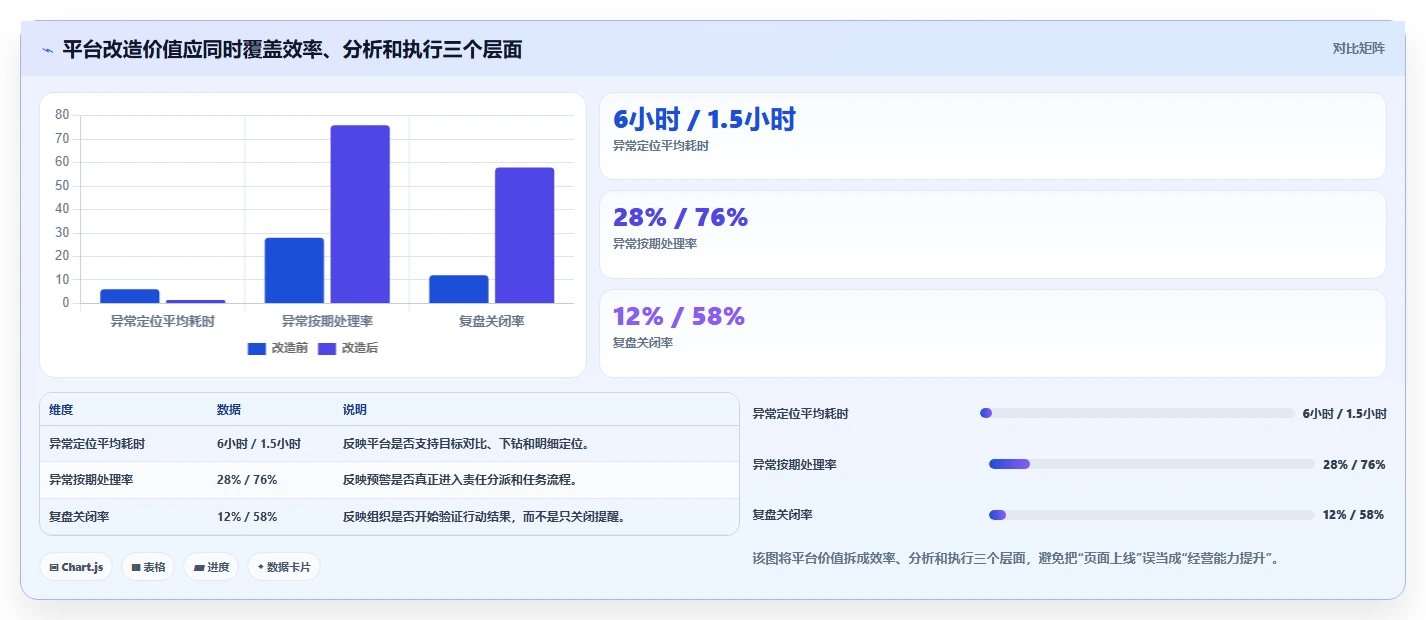Image resolution: width=1426 pixels, height=620 pixels.
Task: Click the page title about 平台改造价值
Action: coord(292,49)
